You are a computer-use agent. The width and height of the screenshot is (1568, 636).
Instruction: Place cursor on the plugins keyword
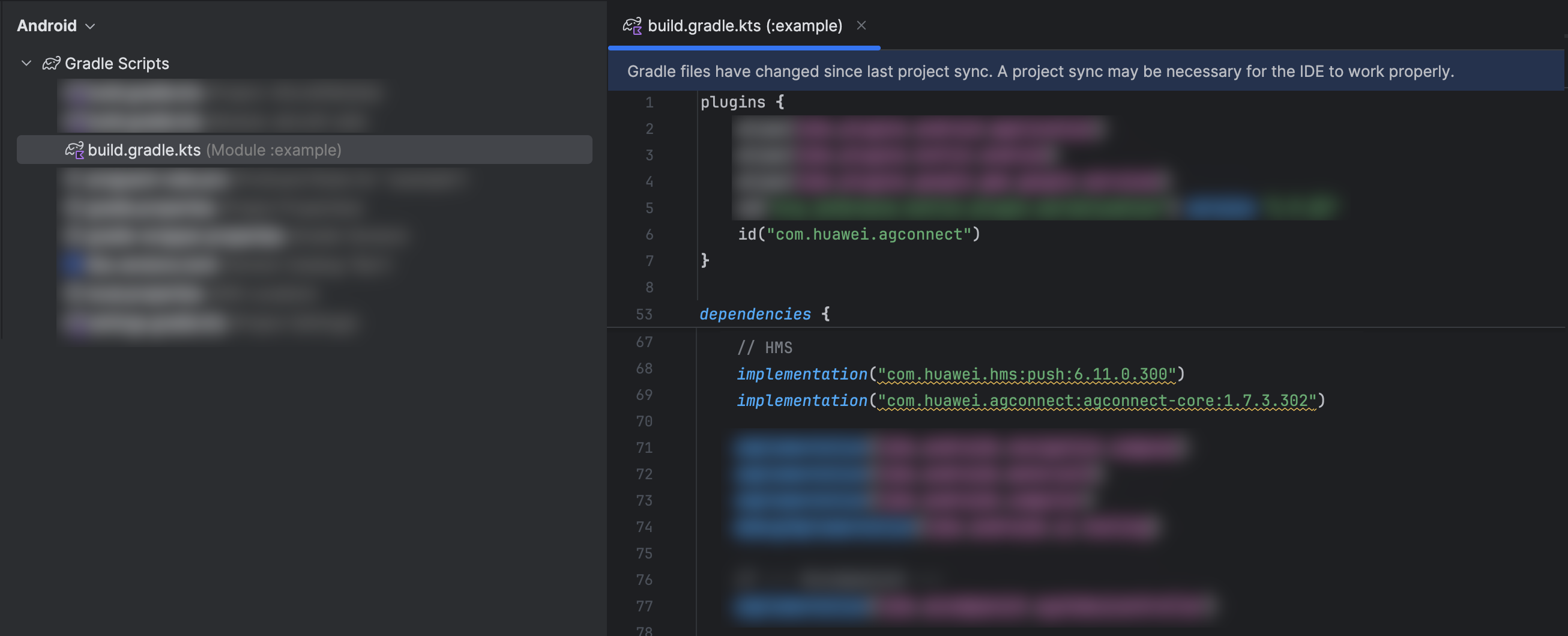coord(732,102)
